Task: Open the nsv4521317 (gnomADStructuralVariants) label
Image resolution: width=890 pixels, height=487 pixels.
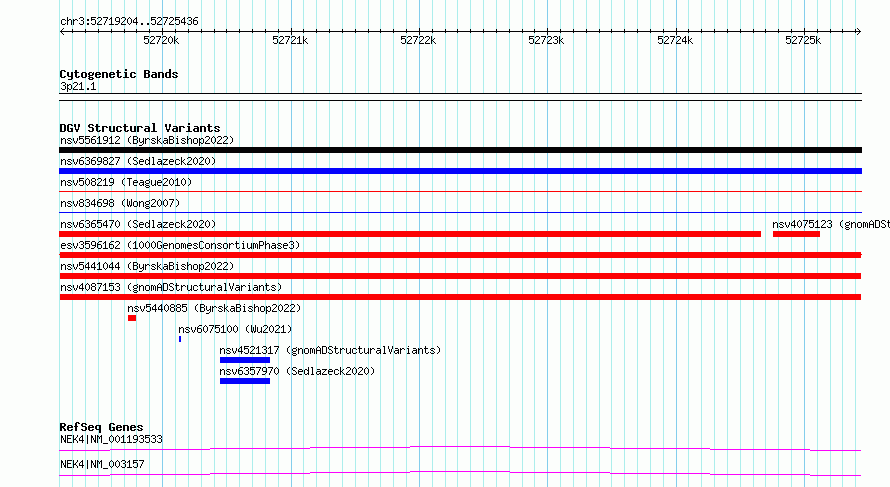Action: click(x=330, y=350)
